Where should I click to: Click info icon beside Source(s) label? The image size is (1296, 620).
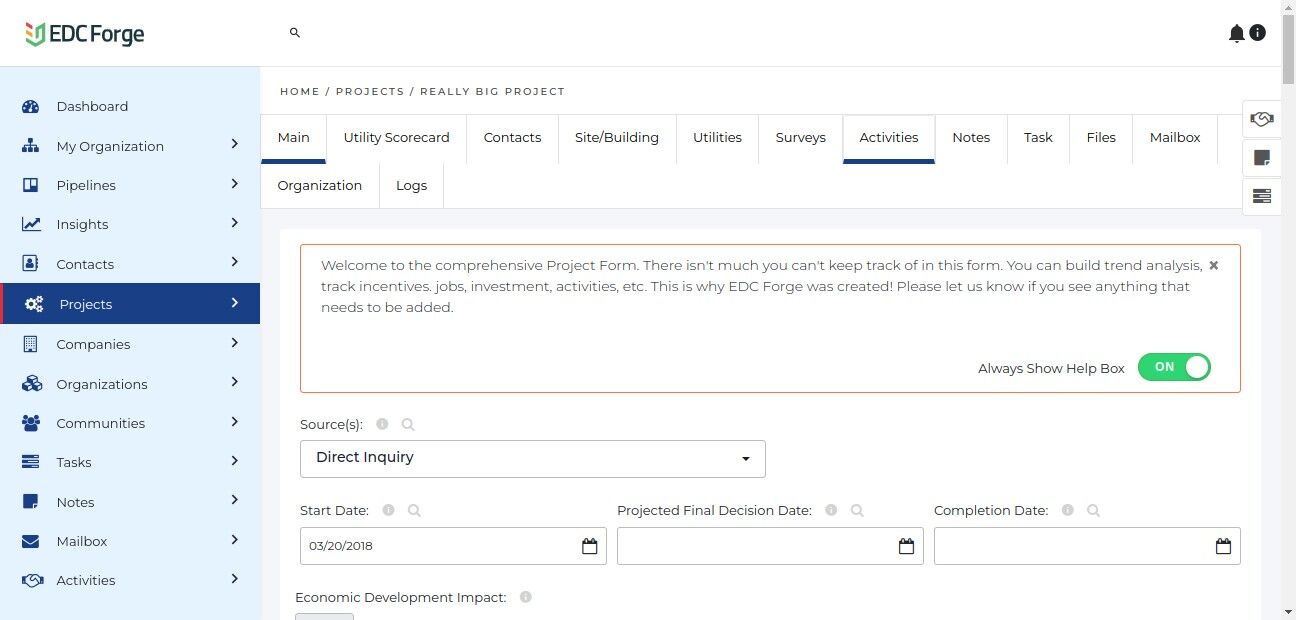coord(382,424)
